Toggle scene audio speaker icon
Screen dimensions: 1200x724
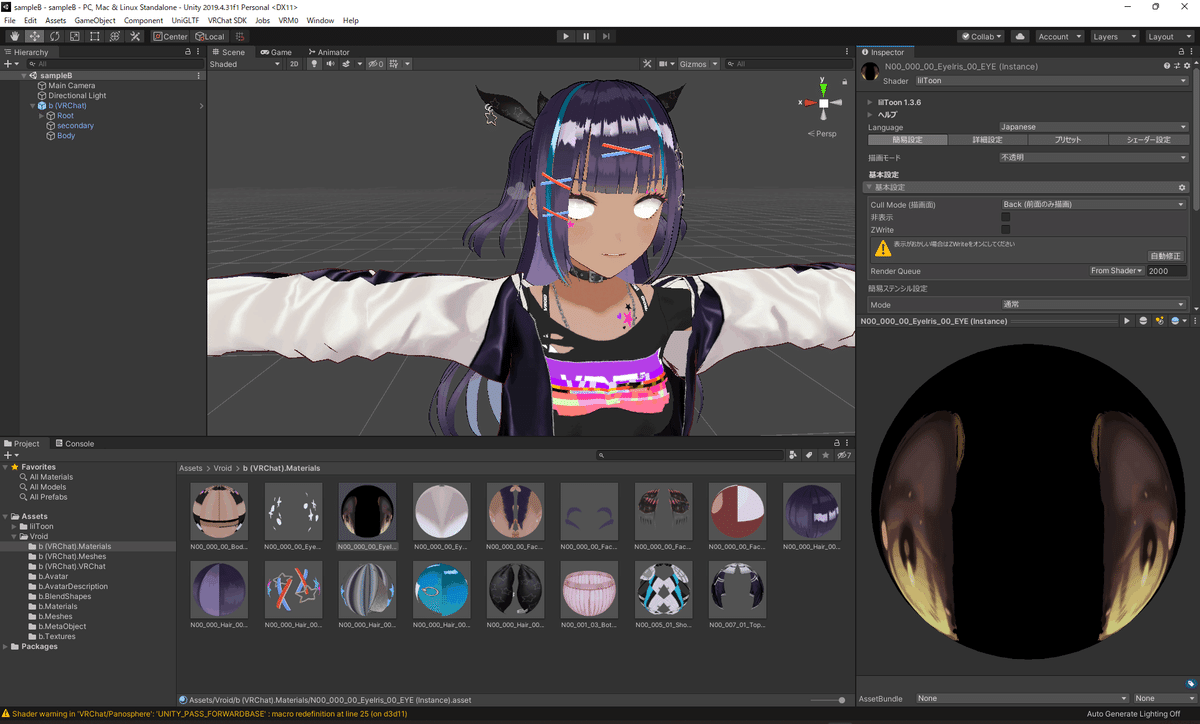tap(330, 64)
